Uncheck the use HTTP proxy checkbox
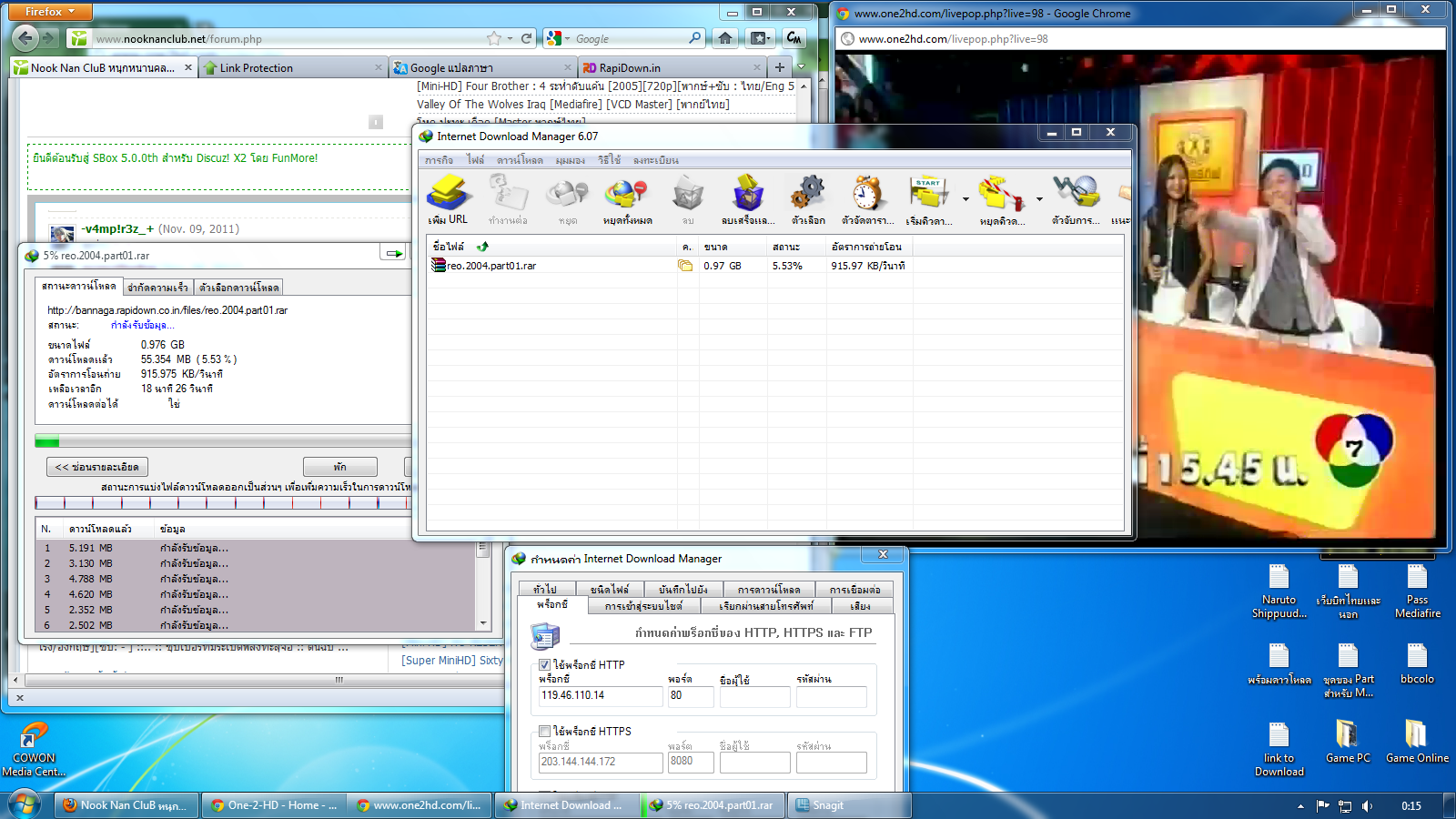Image resolution: width=1456 pixels, height=819 pixels. tap(545, 665)
